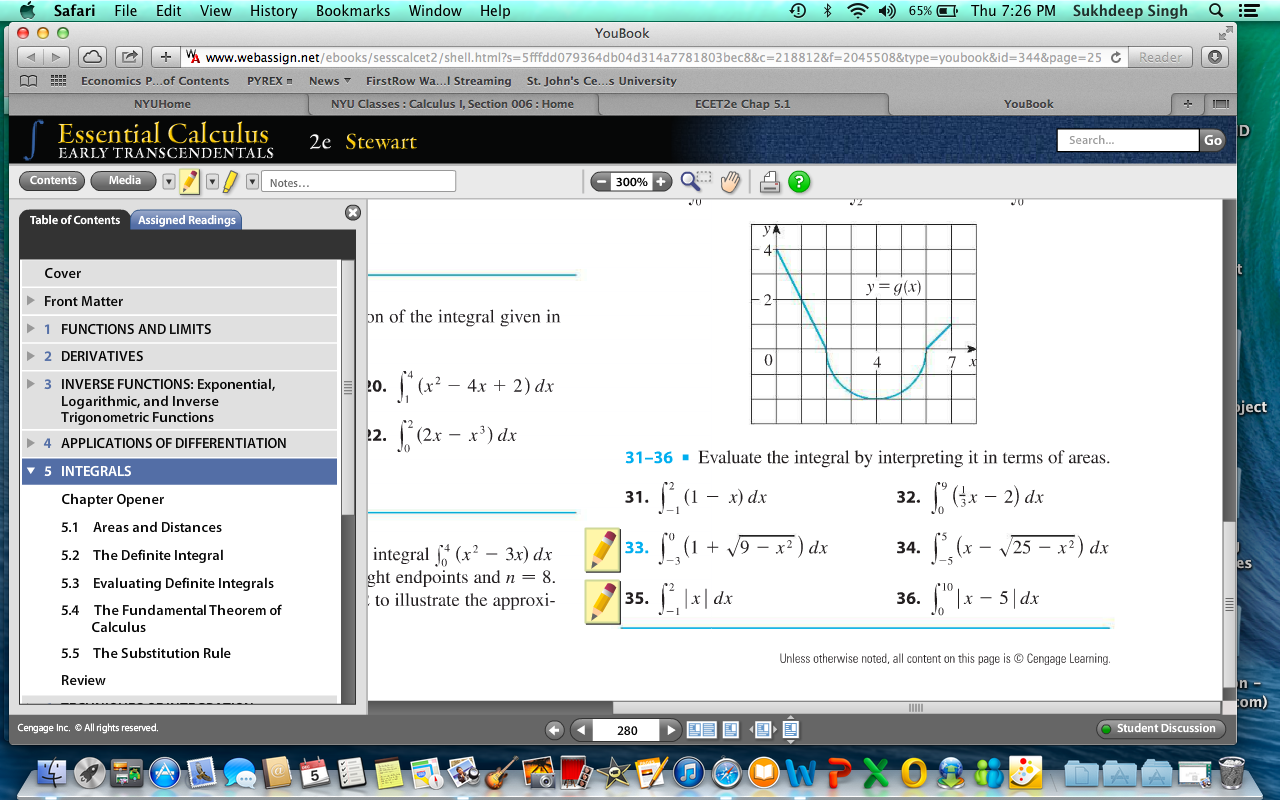
Task: Open the green help icon
Action: pyautogui.click(x=799, y=181)
